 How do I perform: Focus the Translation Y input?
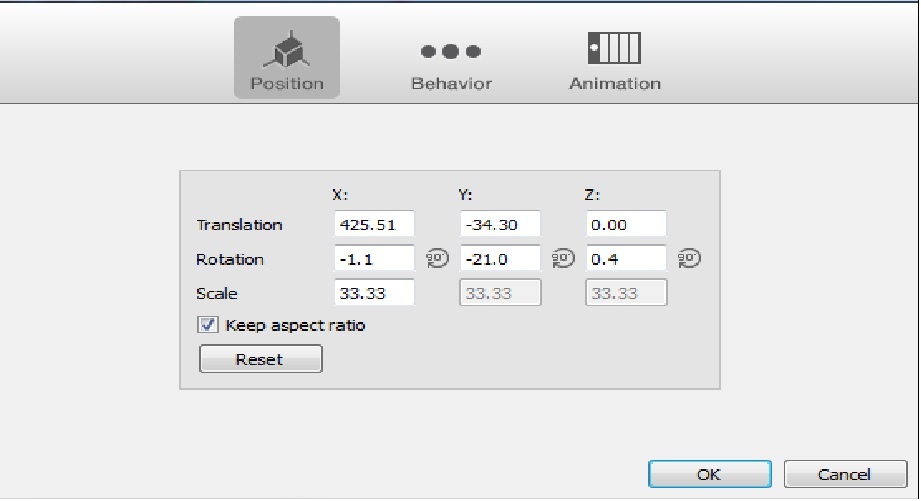point(500,225)
